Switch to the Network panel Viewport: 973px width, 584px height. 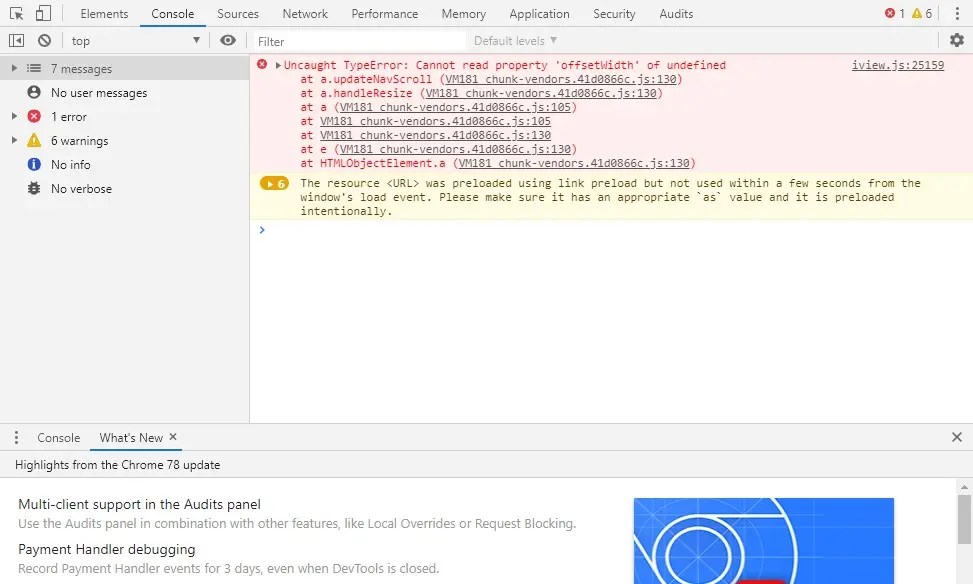(x=304, y=13)
